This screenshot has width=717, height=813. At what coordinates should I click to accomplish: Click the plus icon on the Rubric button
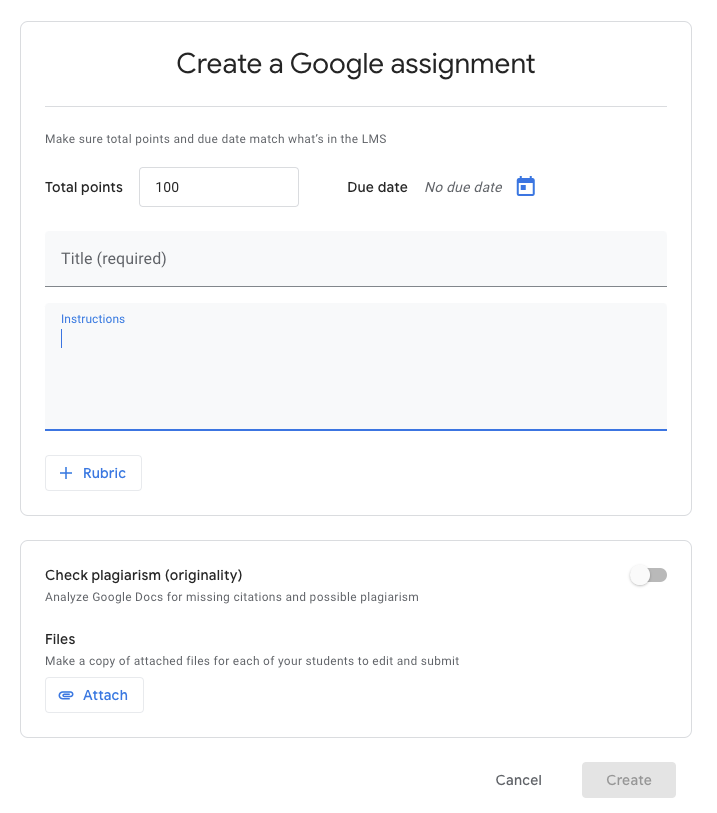click(66, 473)
